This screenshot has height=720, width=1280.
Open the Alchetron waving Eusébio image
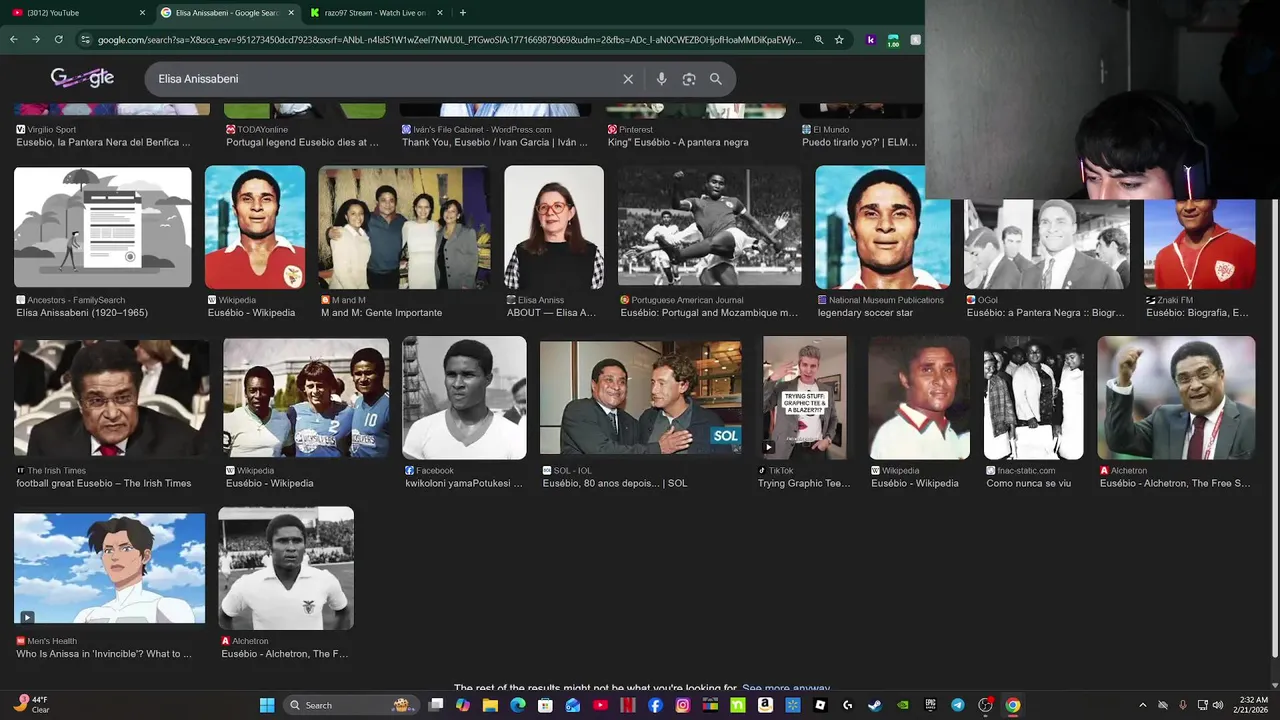pyautogui.click(x=1176, y=398)
